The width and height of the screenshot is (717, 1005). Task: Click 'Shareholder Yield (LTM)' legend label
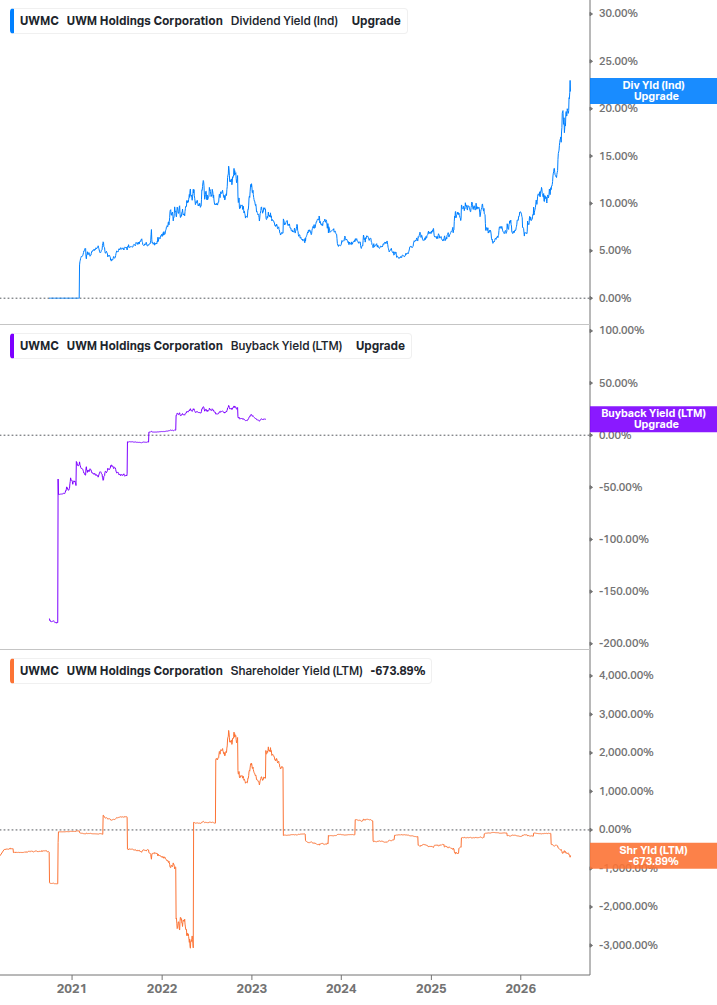click(297, 670)
